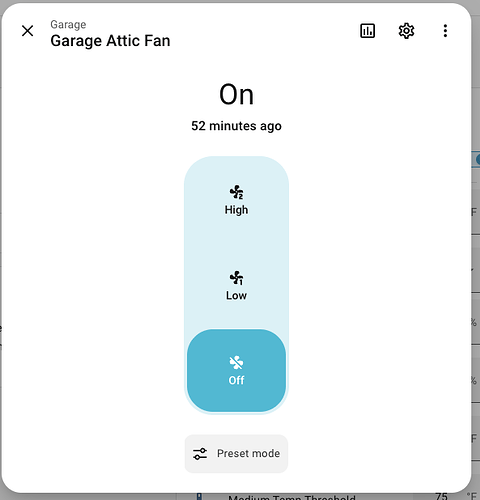The height and width of the screenshot is (500, 480).
Task: Open the history chart icon
Action: (367, 31)
